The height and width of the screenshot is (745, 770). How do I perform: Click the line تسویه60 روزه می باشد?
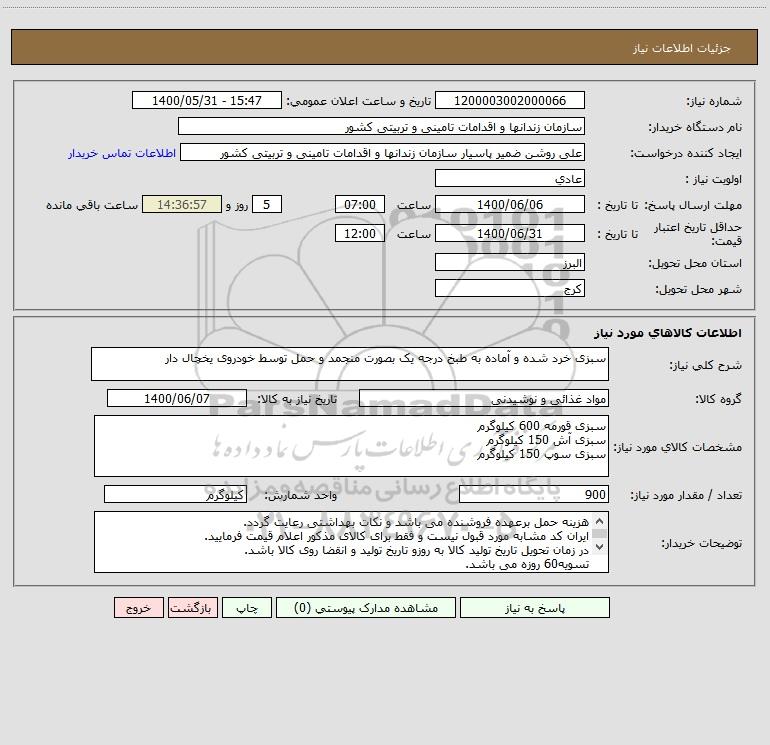[x=527, y=564]
